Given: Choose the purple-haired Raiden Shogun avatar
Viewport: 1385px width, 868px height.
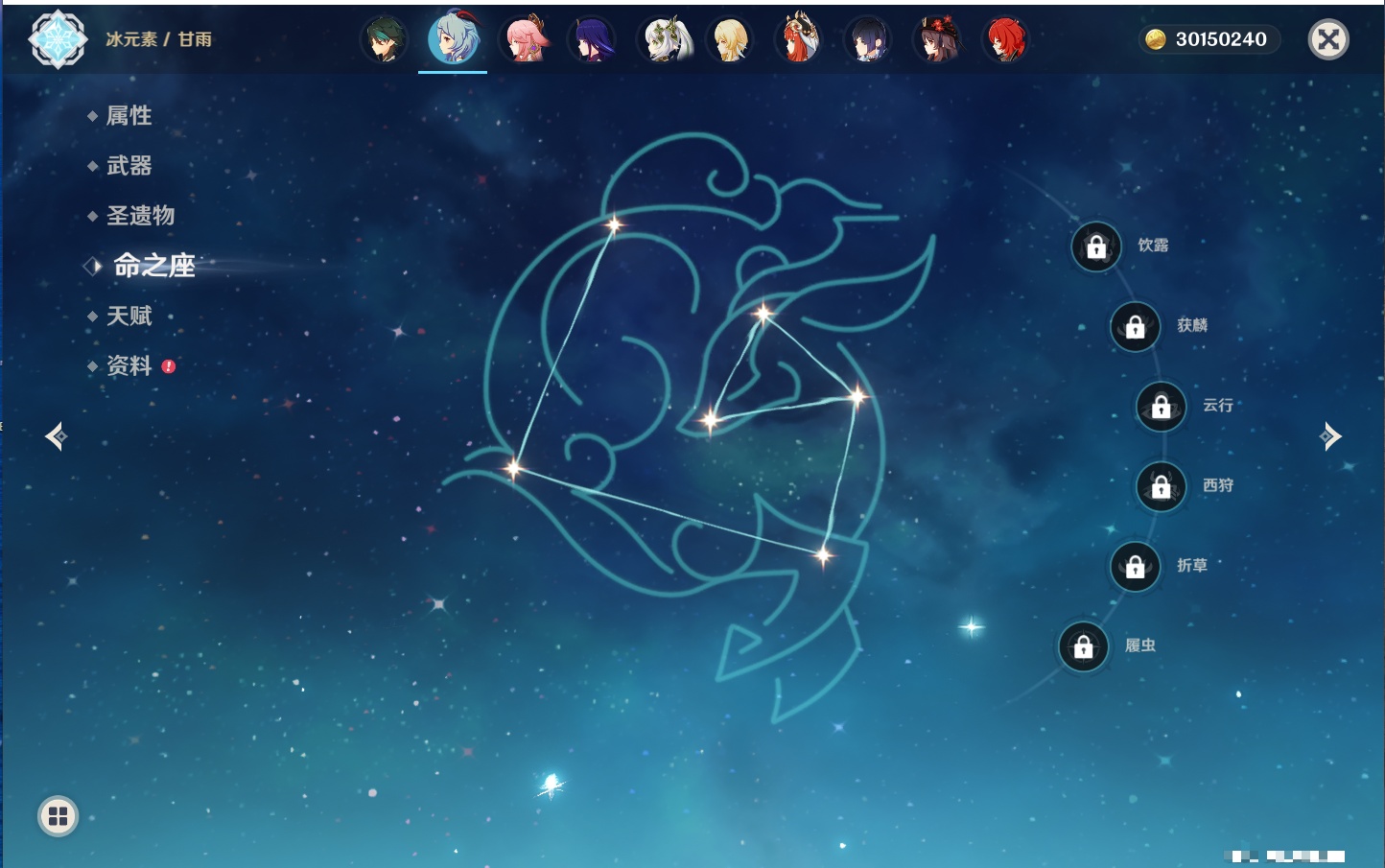Looking at the screenshot, I should click(591, 39).
